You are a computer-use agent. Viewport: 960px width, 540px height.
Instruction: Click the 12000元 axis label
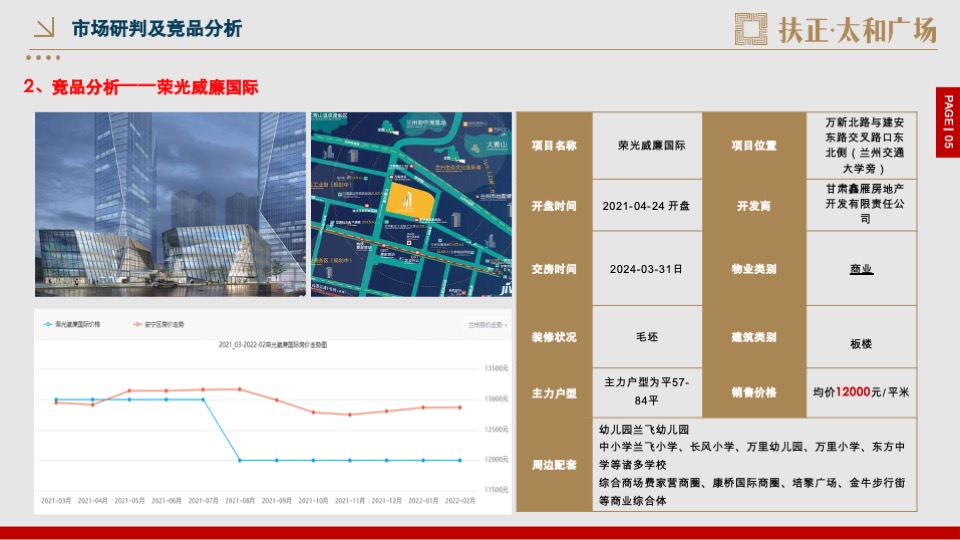pos(496,459)
